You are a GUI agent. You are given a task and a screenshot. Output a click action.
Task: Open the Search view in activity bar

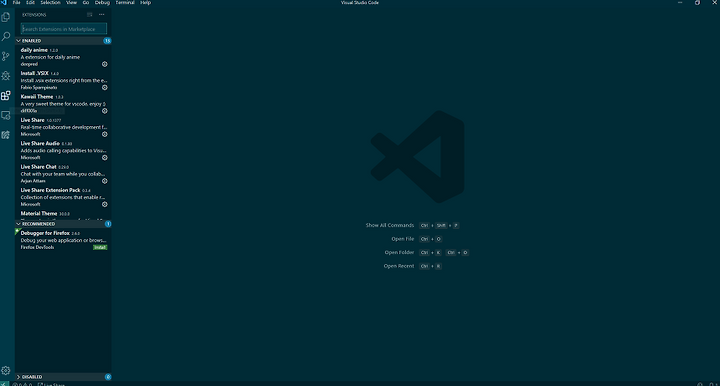pos(6,36)
